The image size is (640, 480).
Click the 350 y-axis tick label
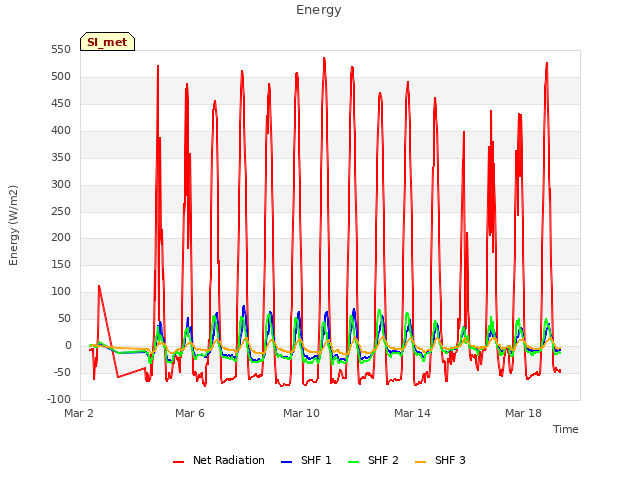pos(61,158)
